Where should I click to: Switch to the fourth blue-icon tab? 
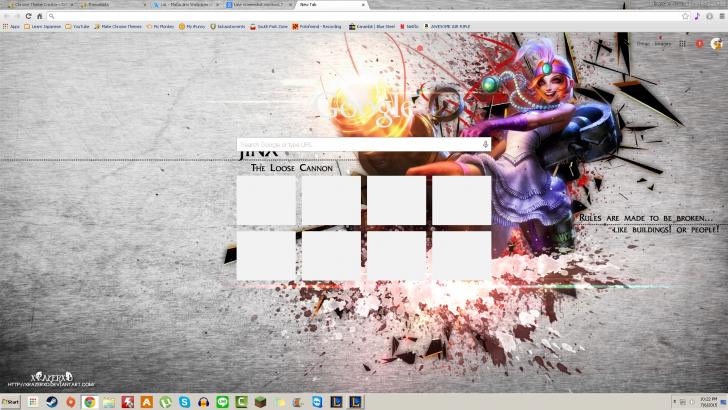259,5
